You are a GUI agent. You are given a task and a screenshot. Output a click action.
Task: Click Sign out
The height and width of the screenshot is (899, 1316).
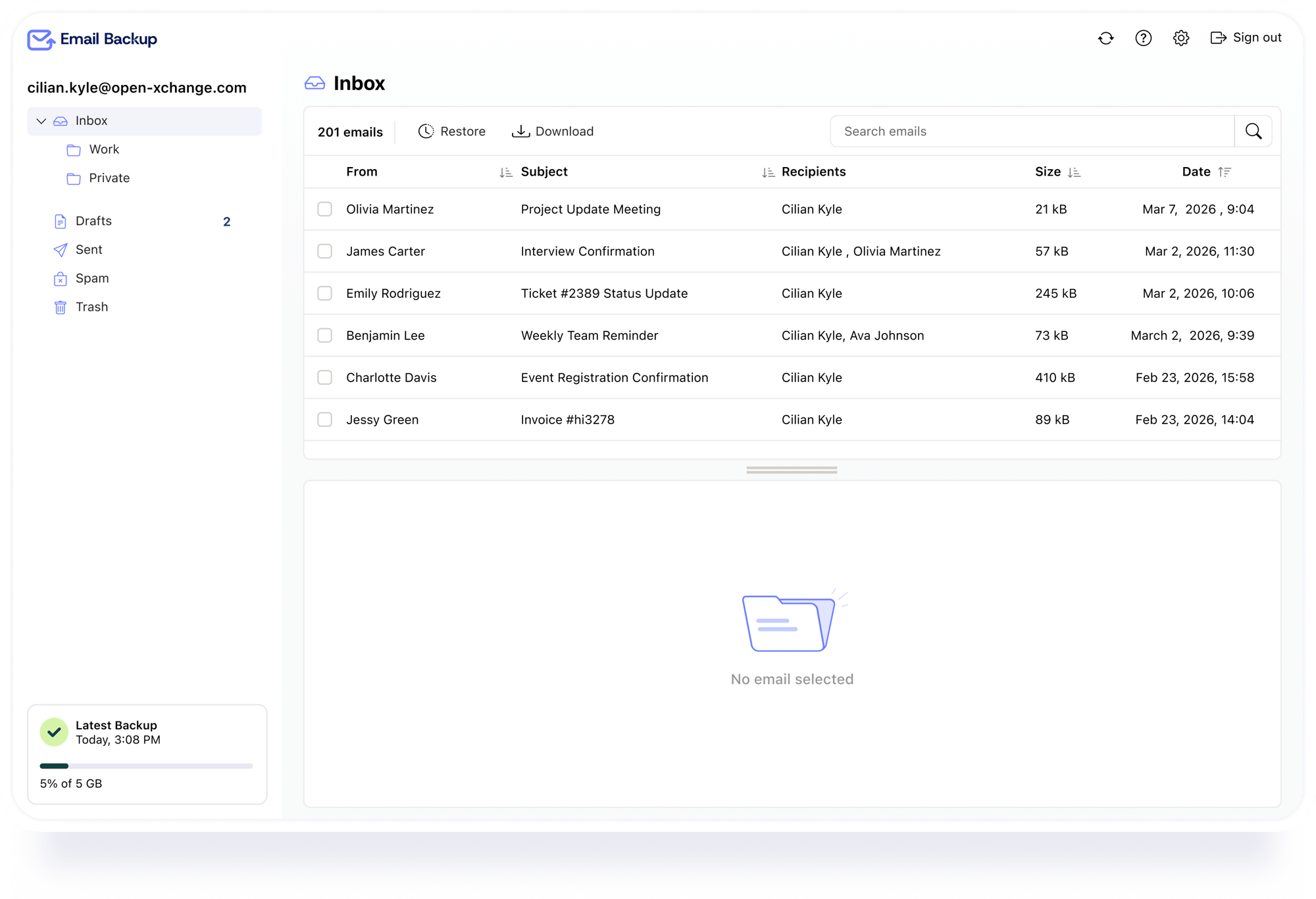[x=1246, y=37]
